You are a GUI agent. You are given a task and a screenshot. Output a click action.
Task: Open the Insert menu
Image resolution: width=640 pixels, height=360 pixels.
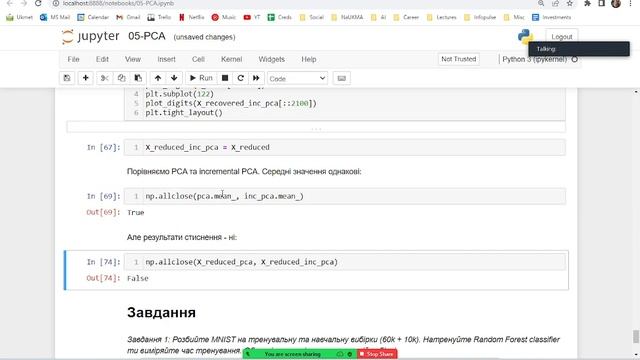click(x=167, y=59)
